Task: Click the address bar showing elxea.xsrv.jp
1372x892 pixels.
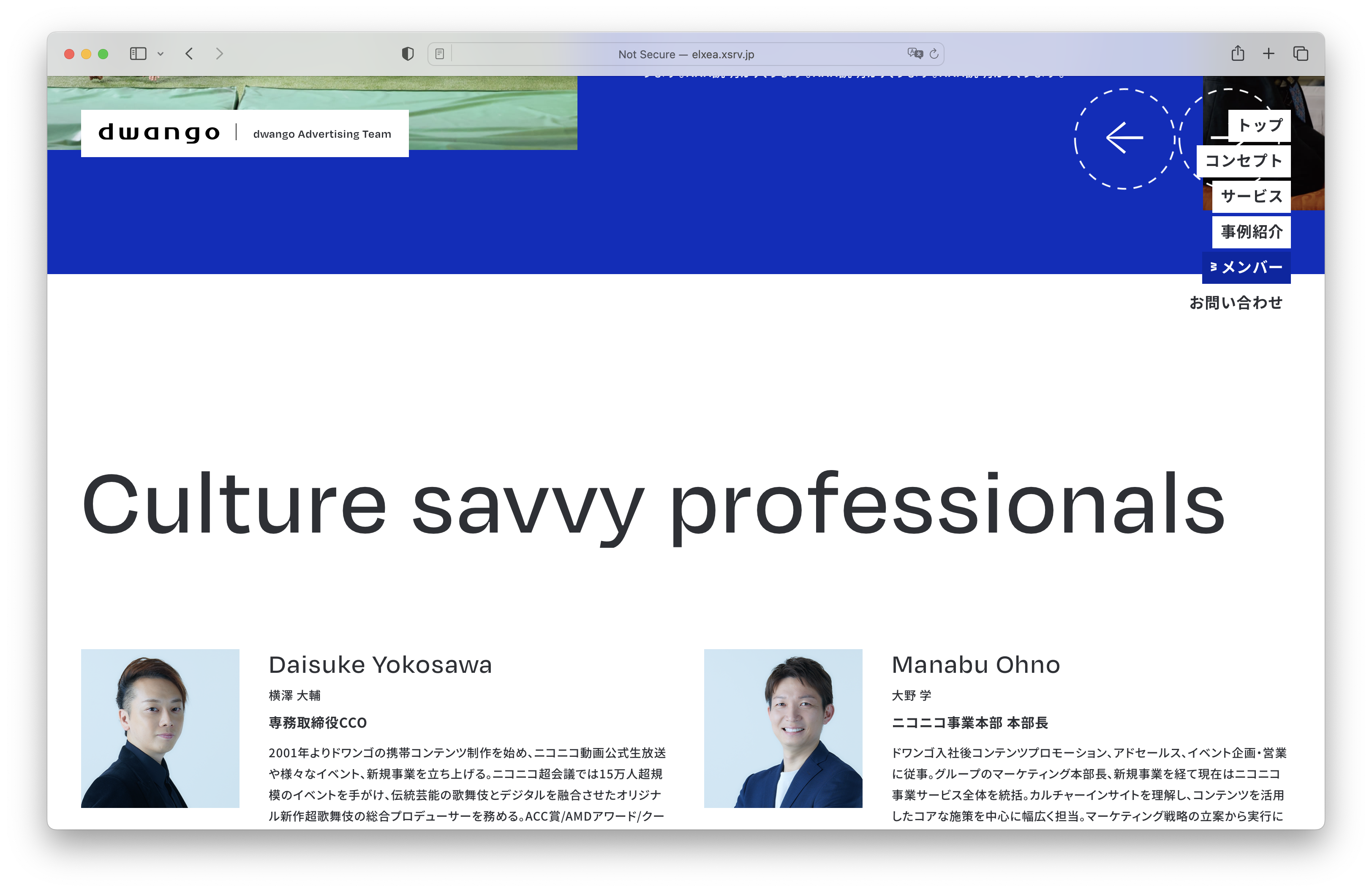Action: pos(686,54)
